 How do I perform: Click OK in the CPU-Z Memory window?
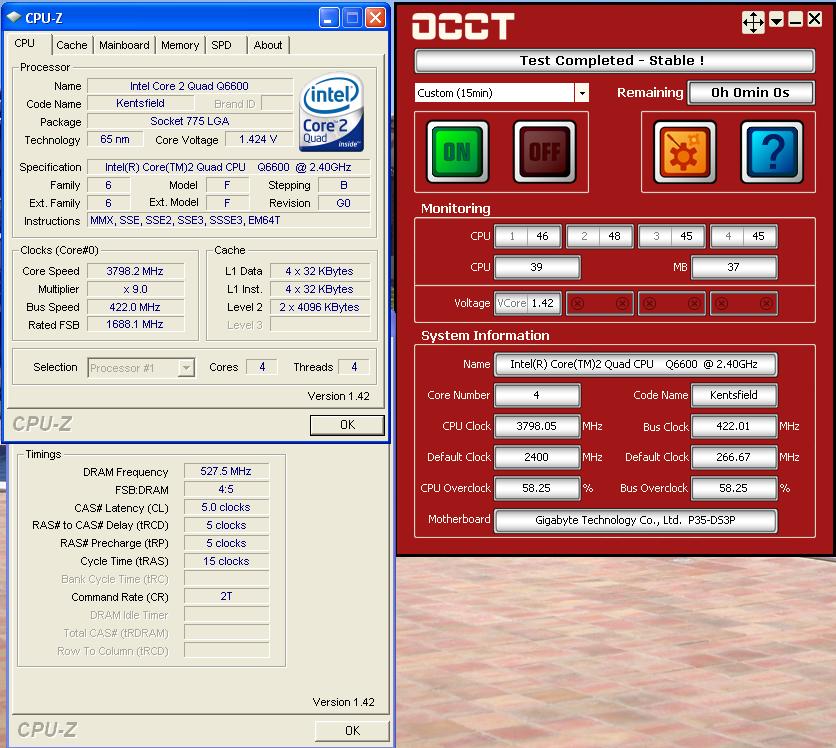(x=352, y=730)
